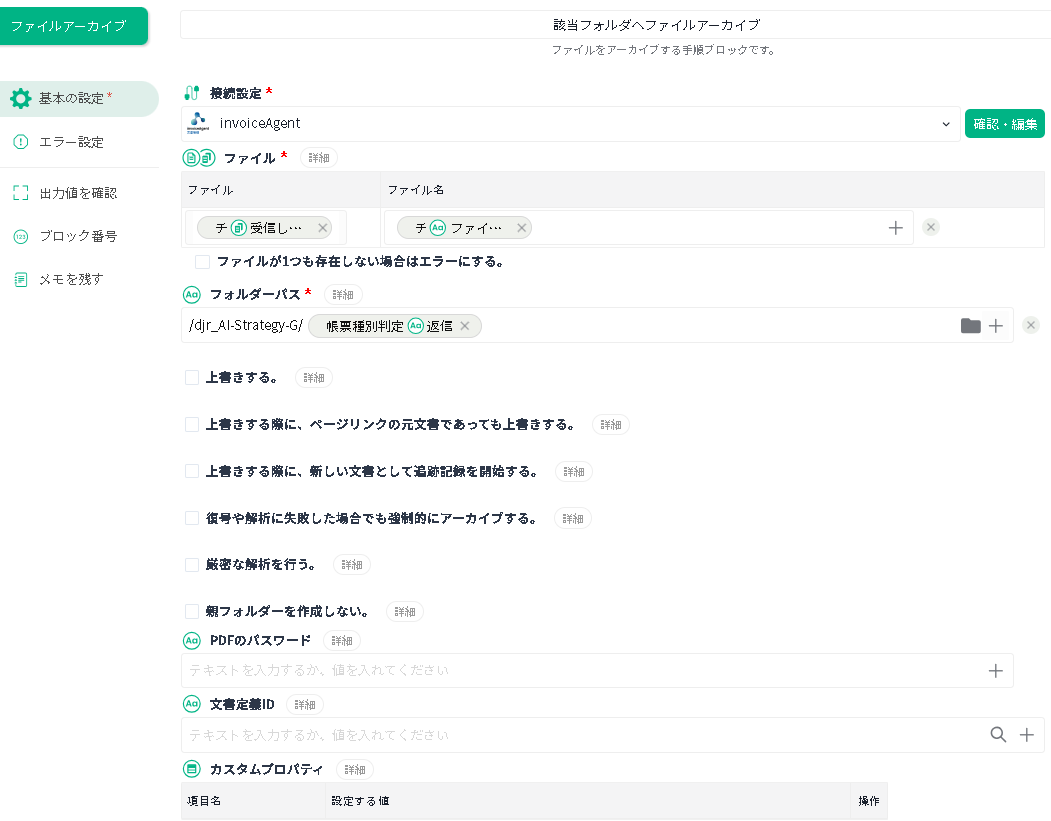Remove the 帳票種別判定 返信 chip from the folder path
The width and height of the screenshot is (1051, 821).
[465, 326]
